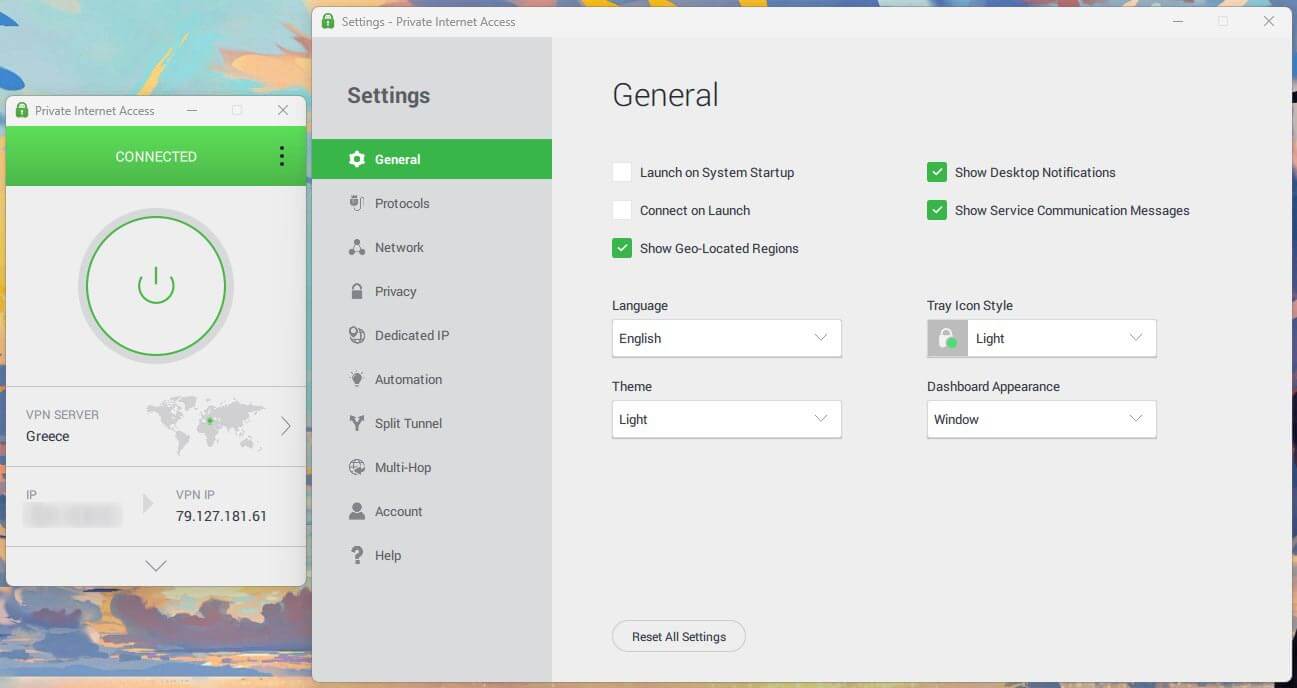Open the Tray Icon Style dropdown
The width and height of the screenshot is (1297, 688).
point(1042,338)
